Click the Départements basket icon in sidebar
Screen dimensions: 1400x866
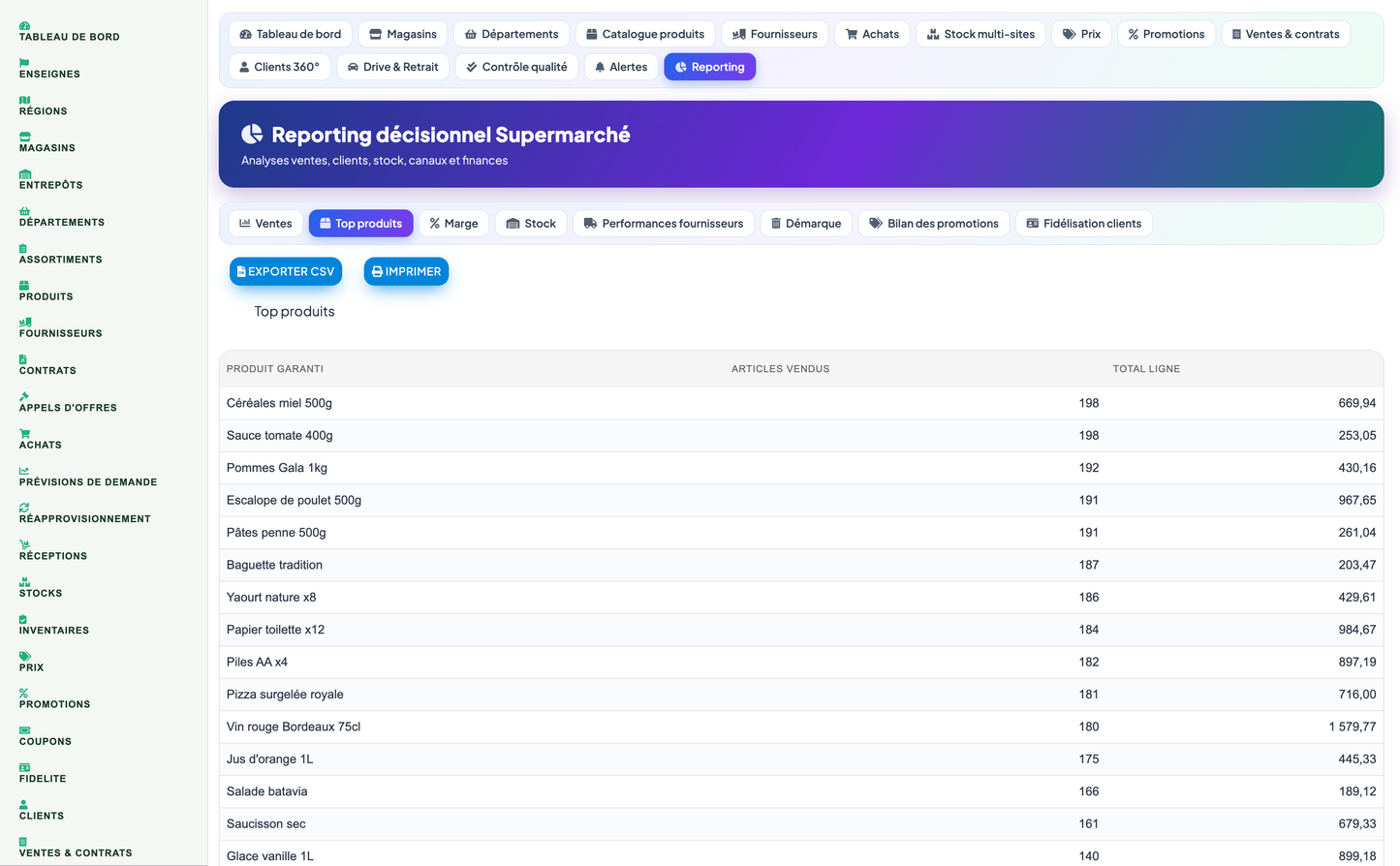[x=24, y=211]
